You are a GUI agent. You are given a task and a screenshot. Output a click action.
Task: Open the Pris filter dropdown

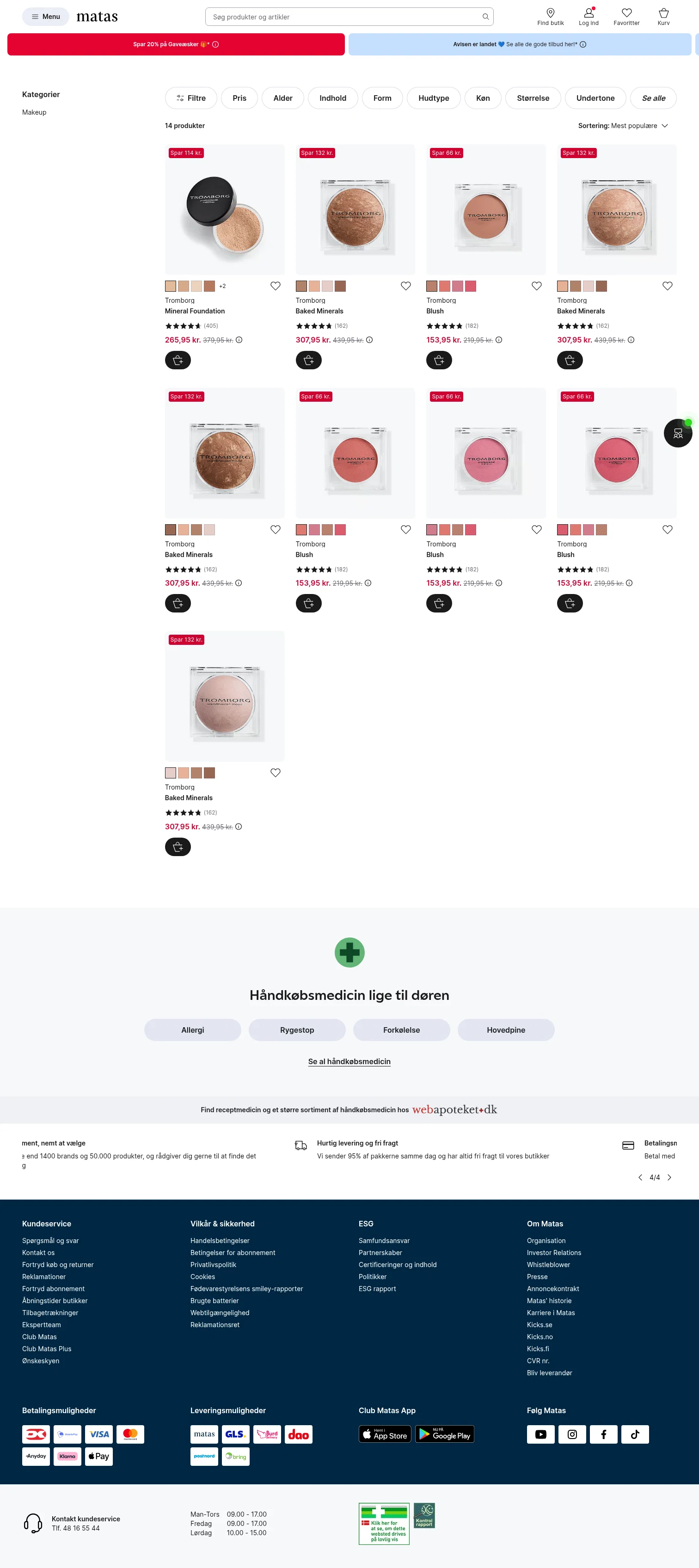point(239,98)
